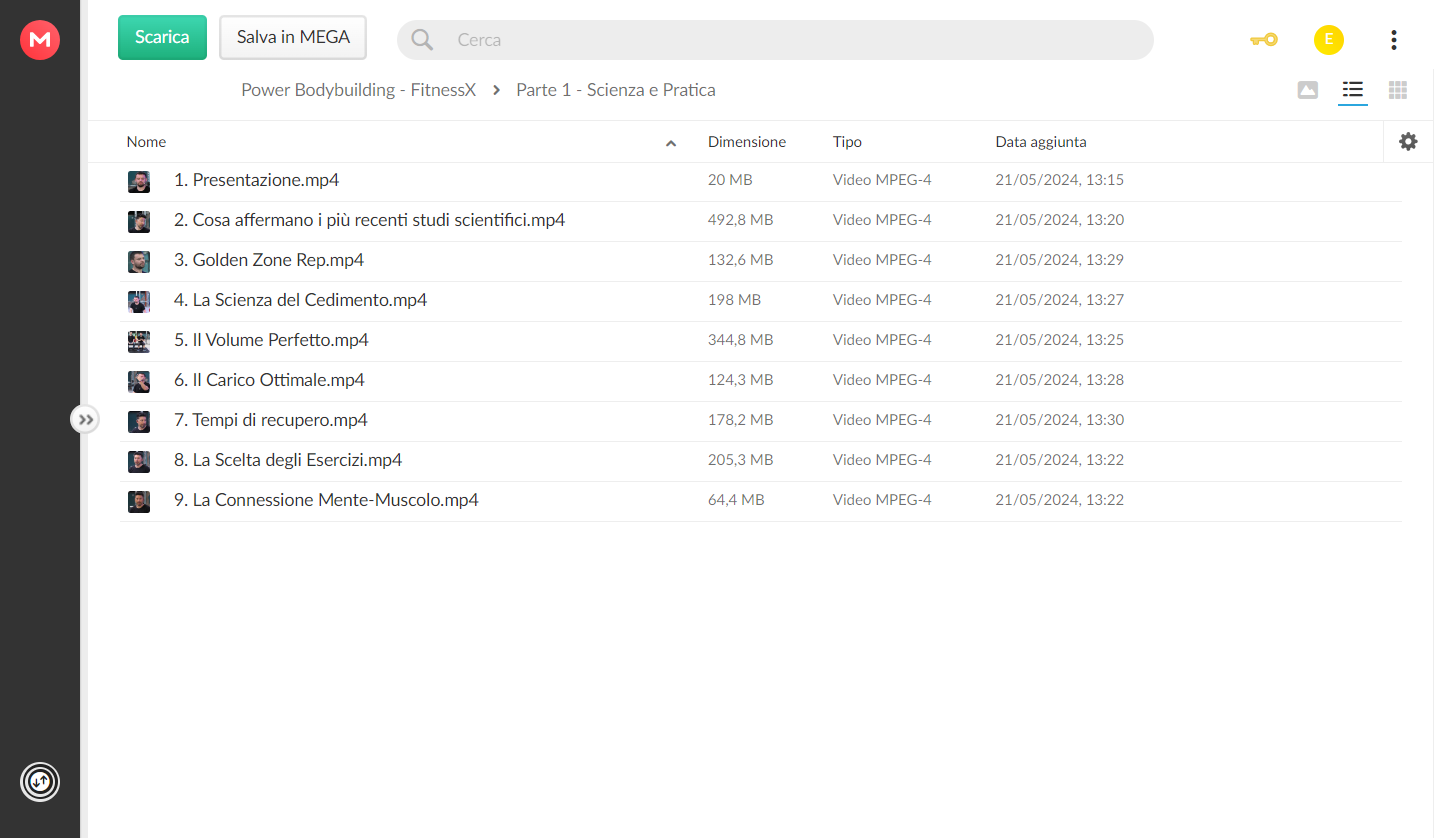The height and width of the screenshot is (838, 1434).
Task: Select file 3. Golden Zone Rep.mp4
Action: [x=760, y=260]
